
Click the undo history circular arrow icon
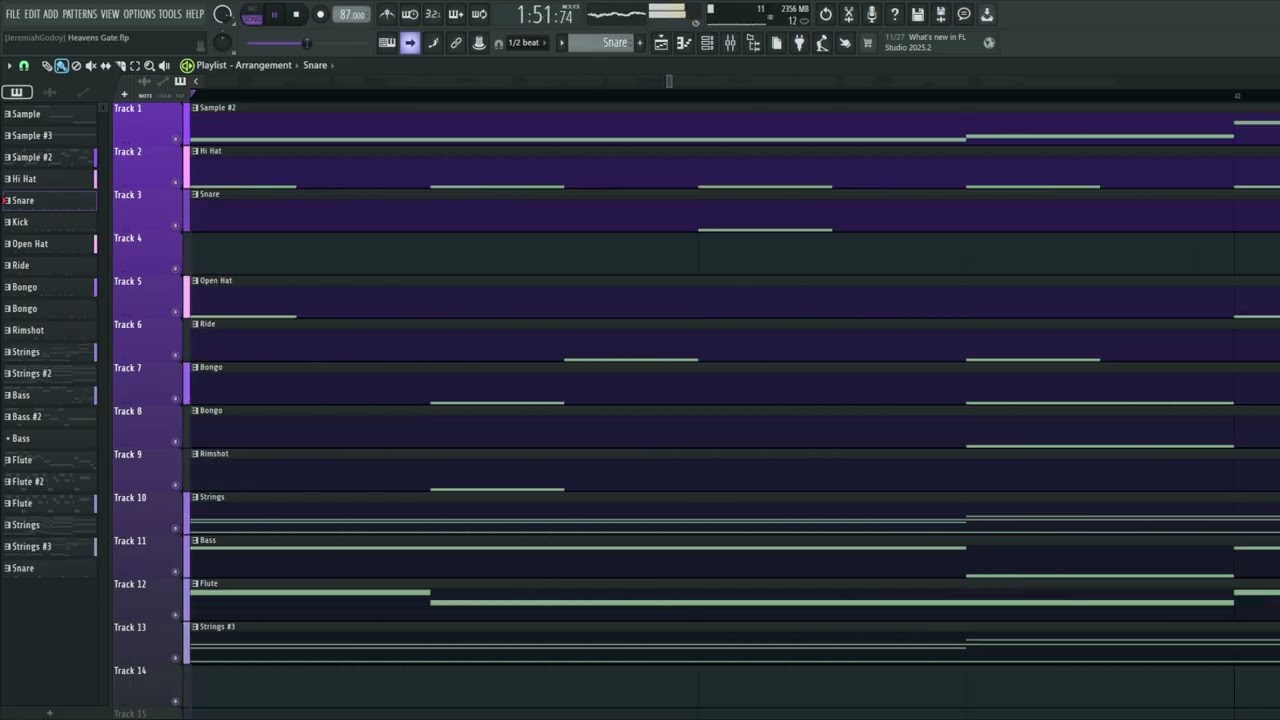(x=826, y=14)
